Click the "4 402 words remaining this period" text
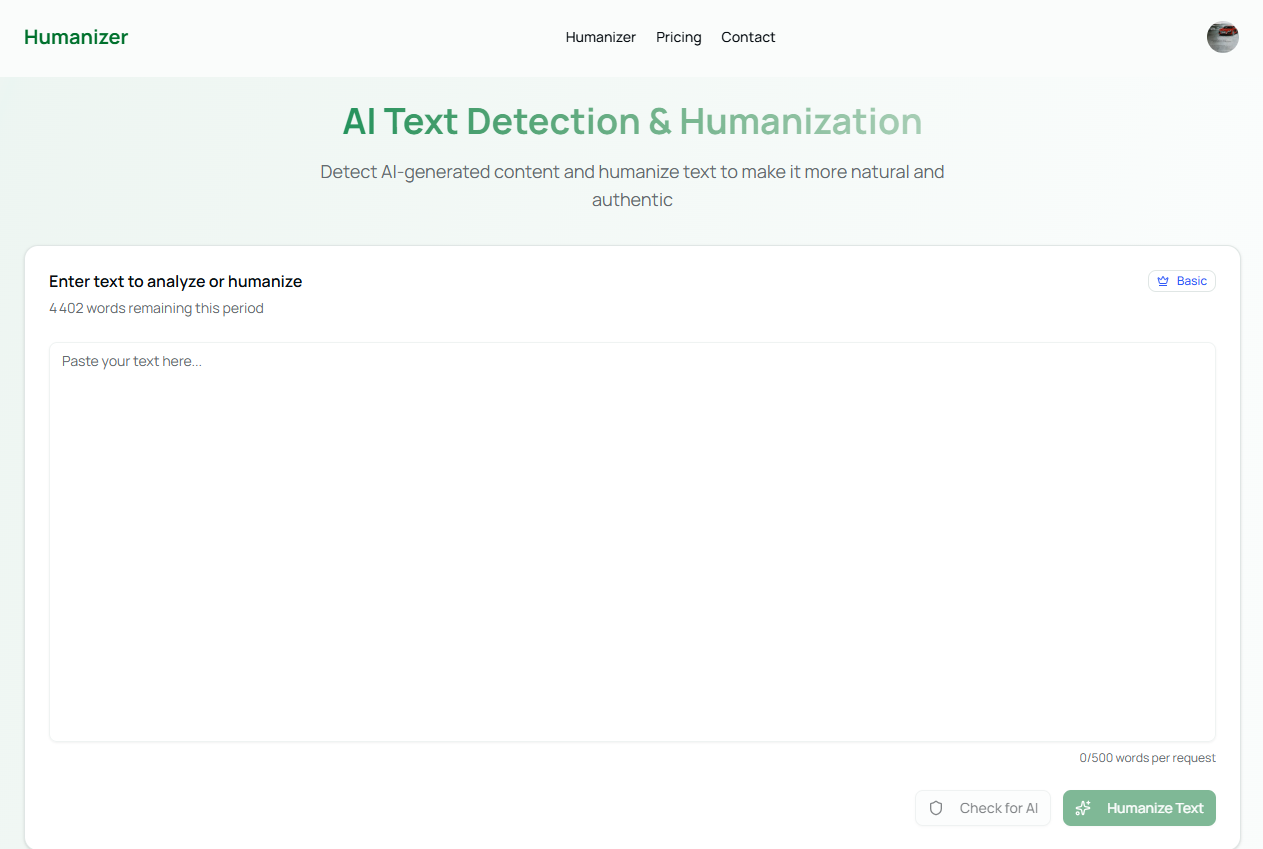The image size is (1263, 849). coord(156,308)
